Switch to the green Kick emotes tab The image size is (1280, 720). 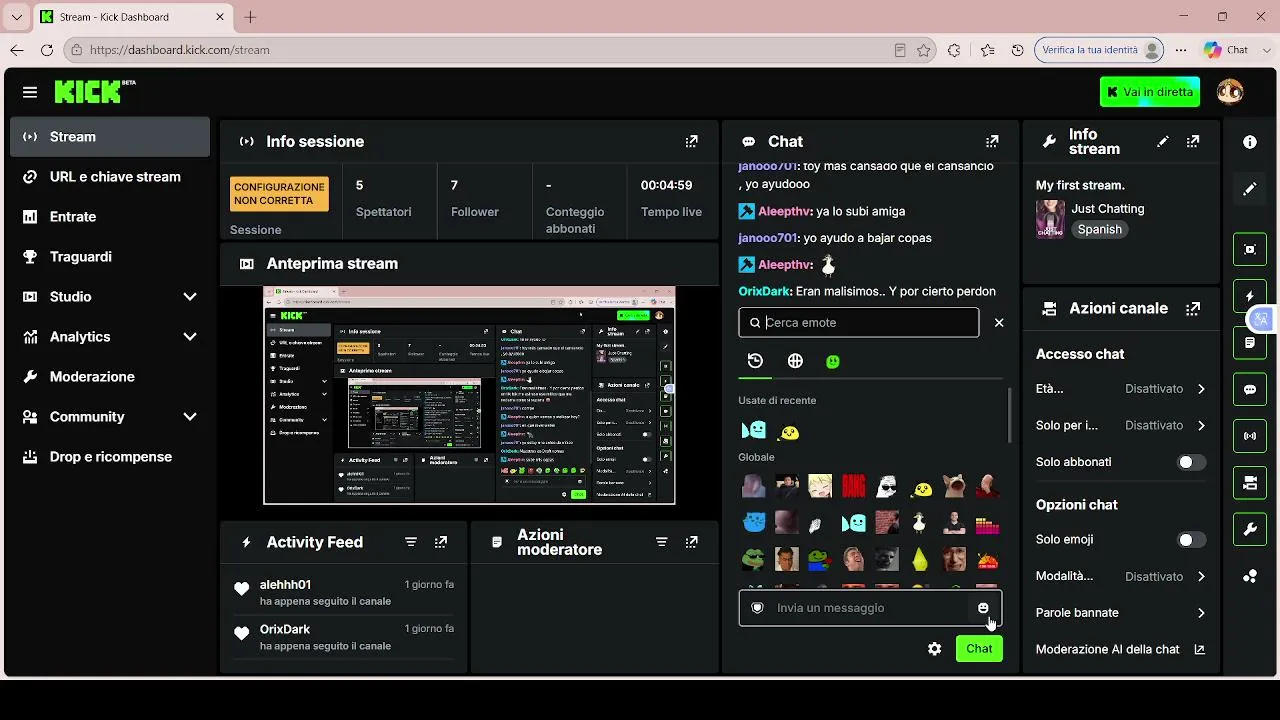[x=833, y=361]
